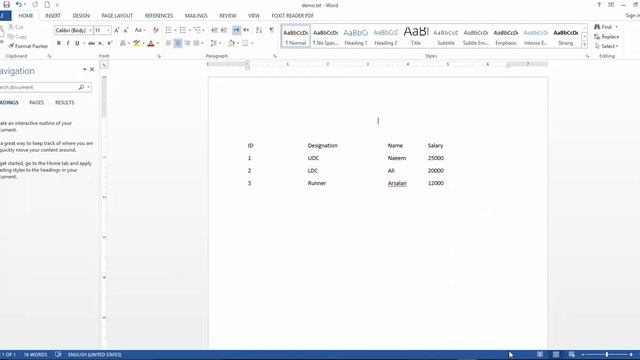This screenshot has width=640, height=360.
Task: Clear all formatting eraser icon
Action: click(156, 30)
